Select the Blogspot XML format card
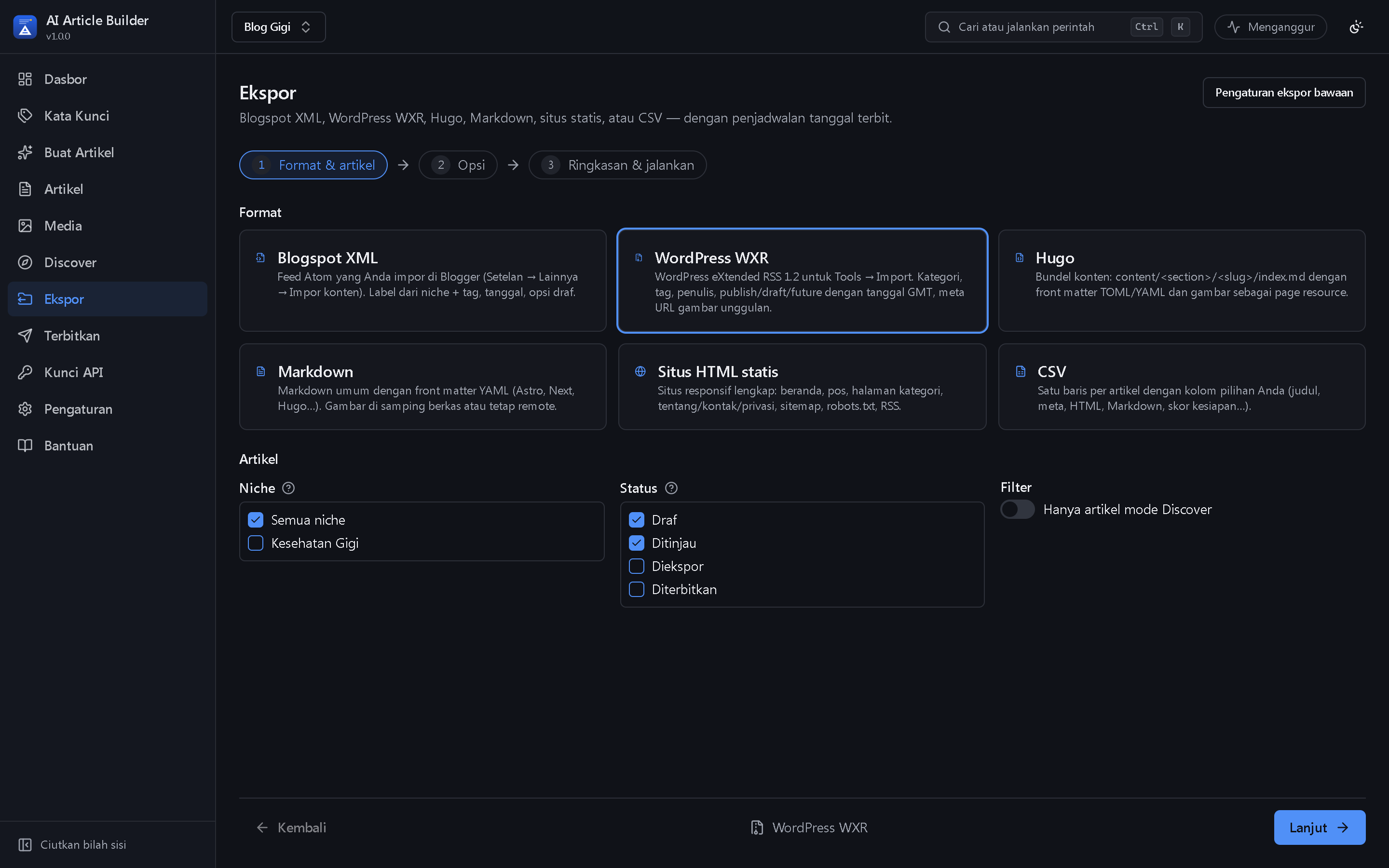 click(422, 281)
